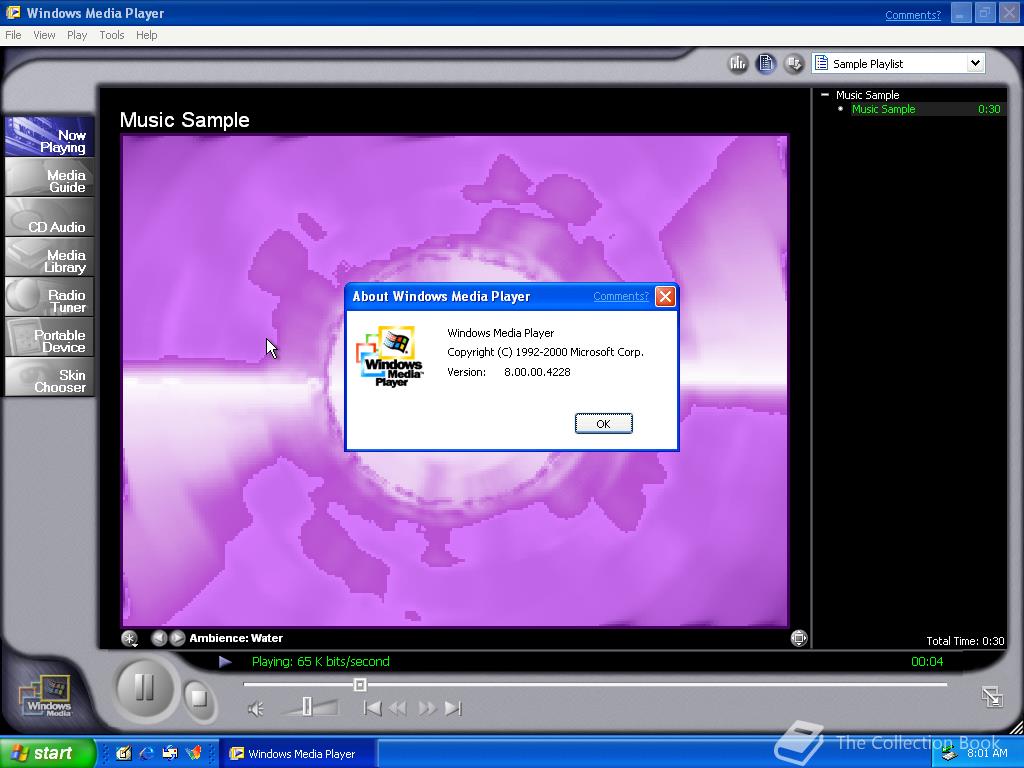1024x768 pixels.
Task: Mute audio using the speaker icon
Action: pos(256,709)
